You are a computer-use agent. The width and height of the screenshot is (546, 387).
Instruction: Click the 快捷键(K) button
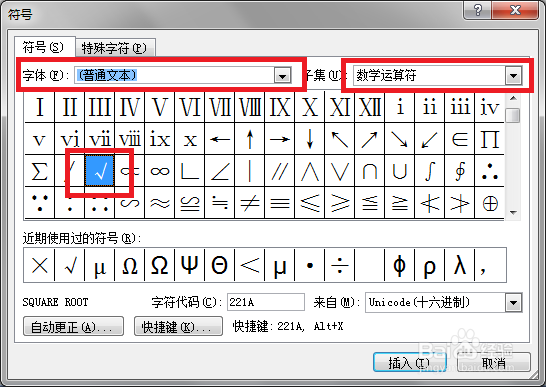tap(178, 326)
